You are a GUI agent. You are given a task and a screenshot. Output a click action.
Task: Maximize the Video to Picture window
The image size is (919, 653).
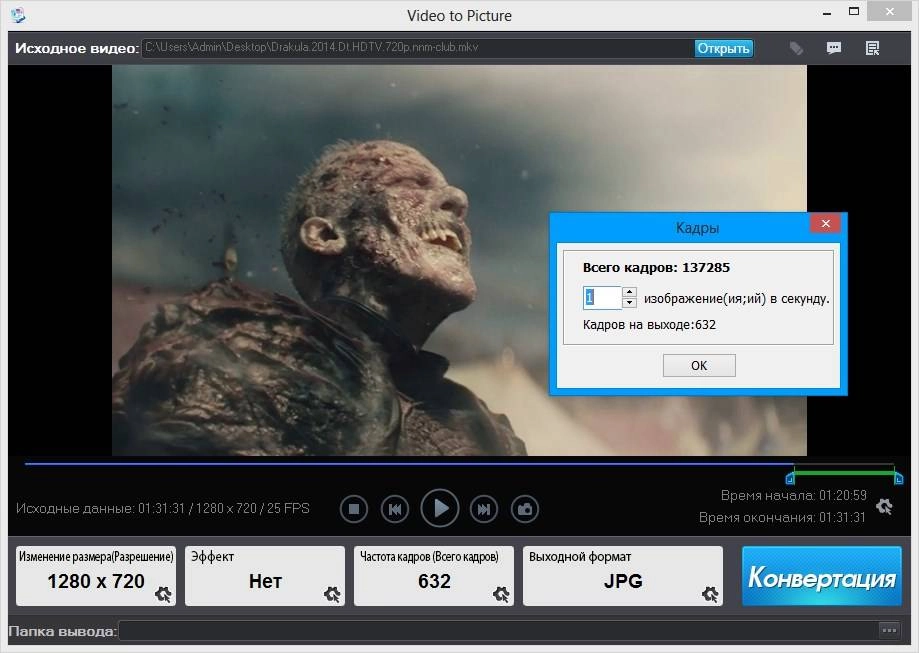[854, 12]
